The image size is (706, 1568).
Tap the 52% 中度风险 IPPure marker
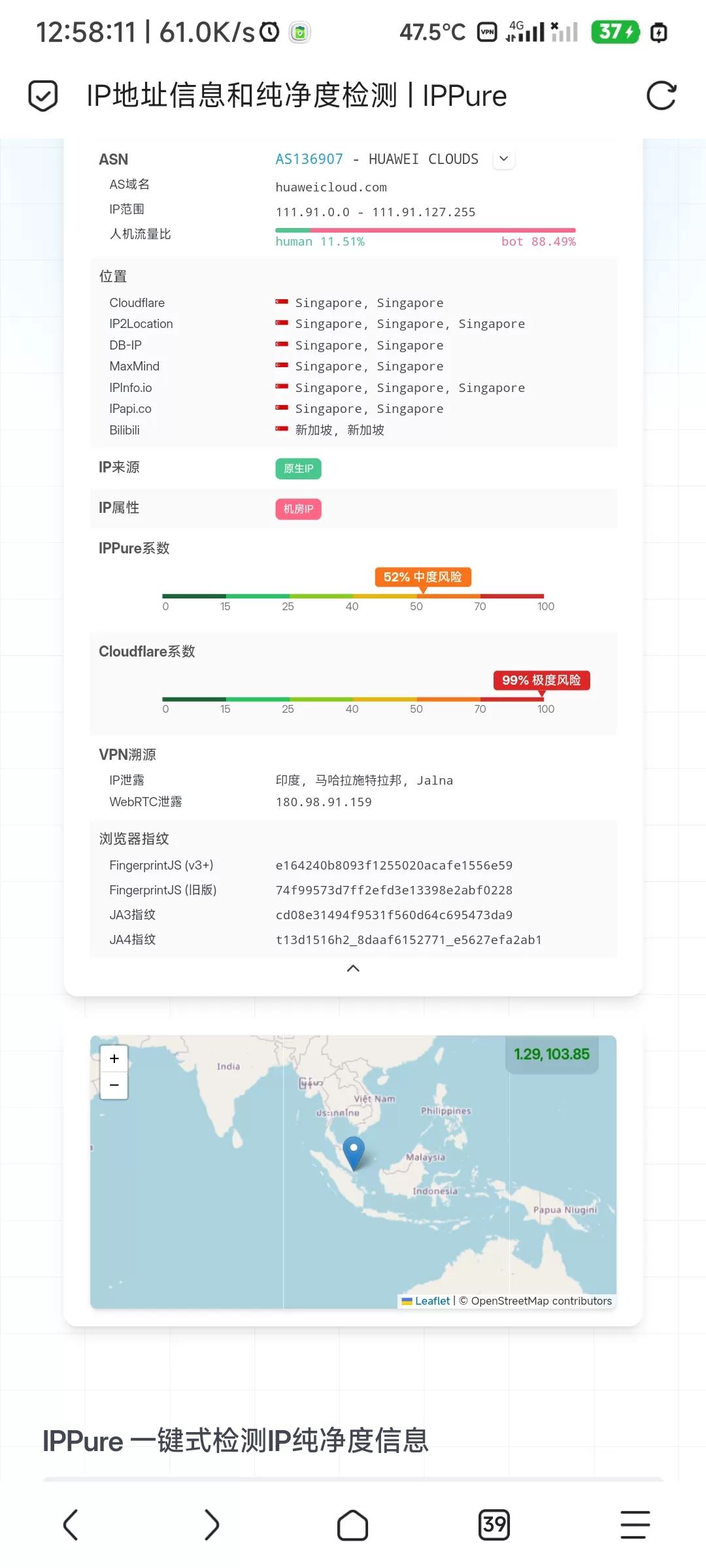click(422, 577)
